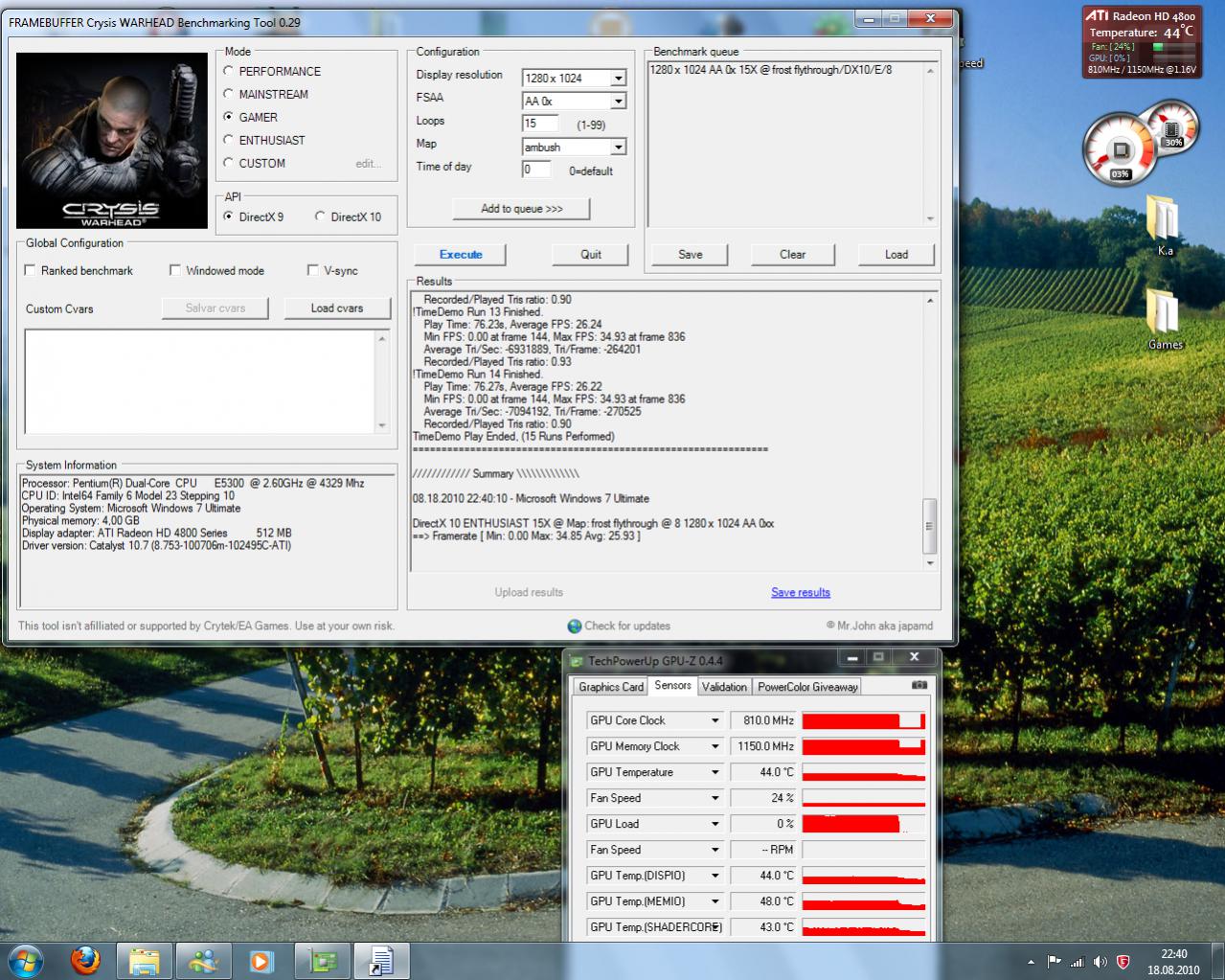
Task: Enable the Ranked benchmark checkbox
Action: [30, 270]
